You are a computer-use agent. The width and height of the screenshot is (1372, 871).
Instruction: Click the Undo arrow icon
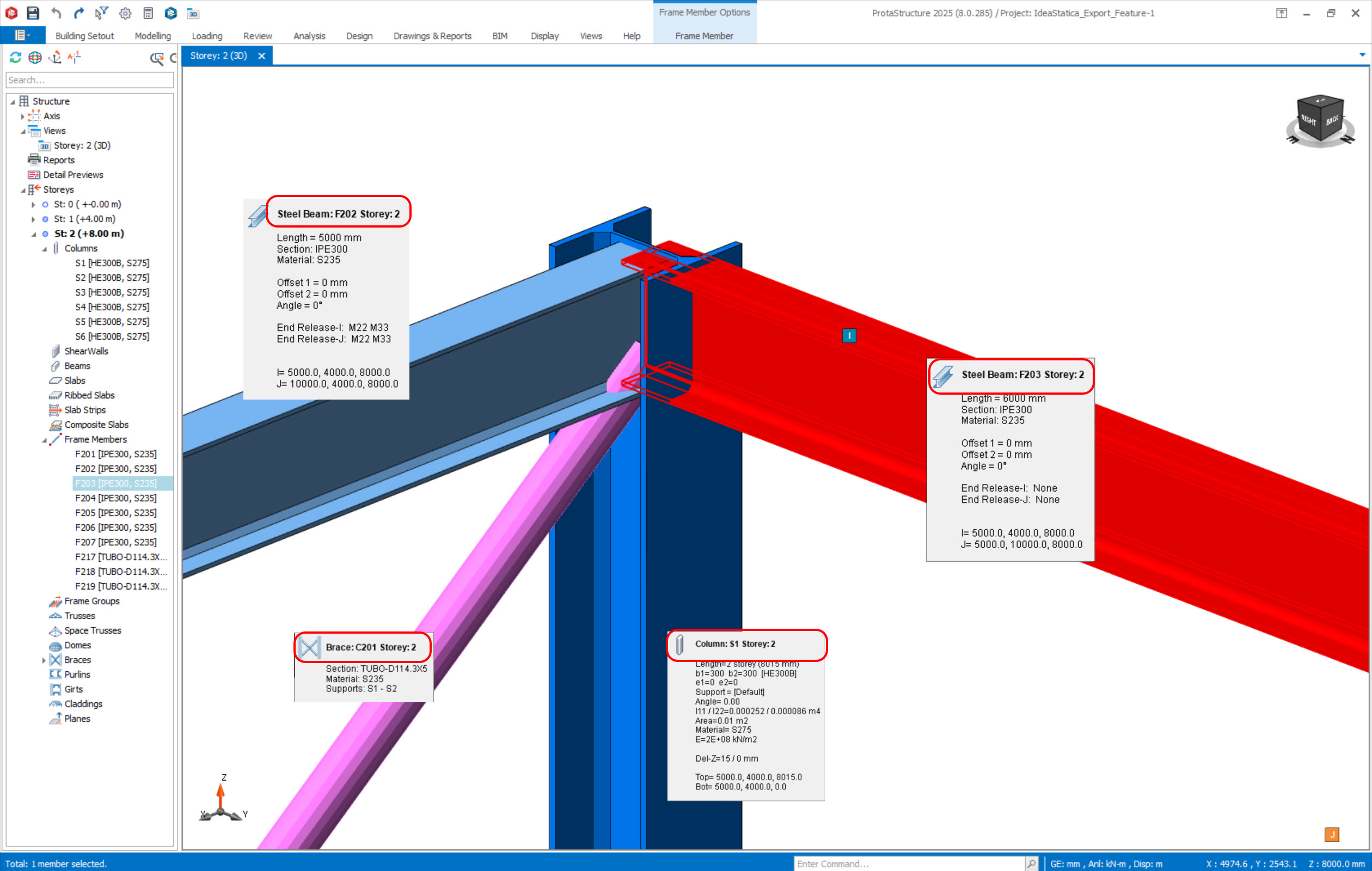click(x=56, y=13)
